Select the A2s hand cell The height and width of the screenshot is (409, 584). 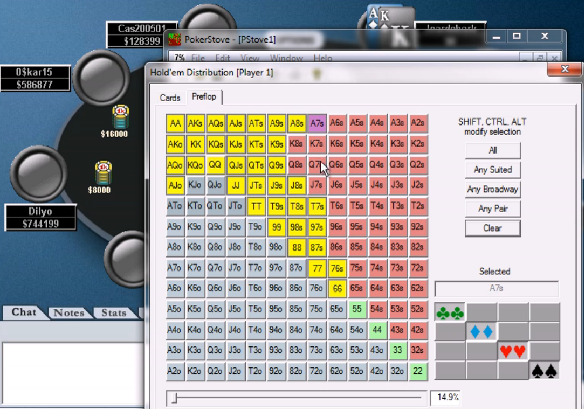(x=418, y=123)
